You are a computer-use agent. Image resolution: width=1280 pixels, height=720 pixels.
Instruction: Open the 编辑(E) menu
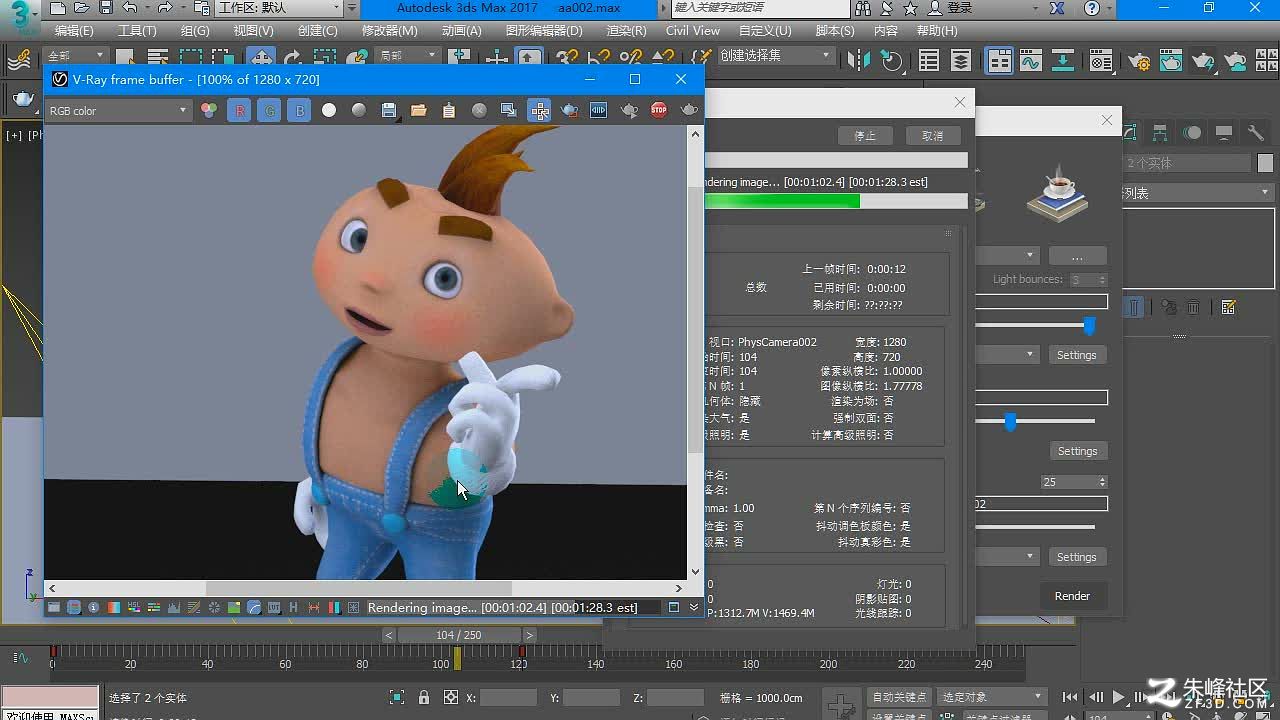[74, 31]
